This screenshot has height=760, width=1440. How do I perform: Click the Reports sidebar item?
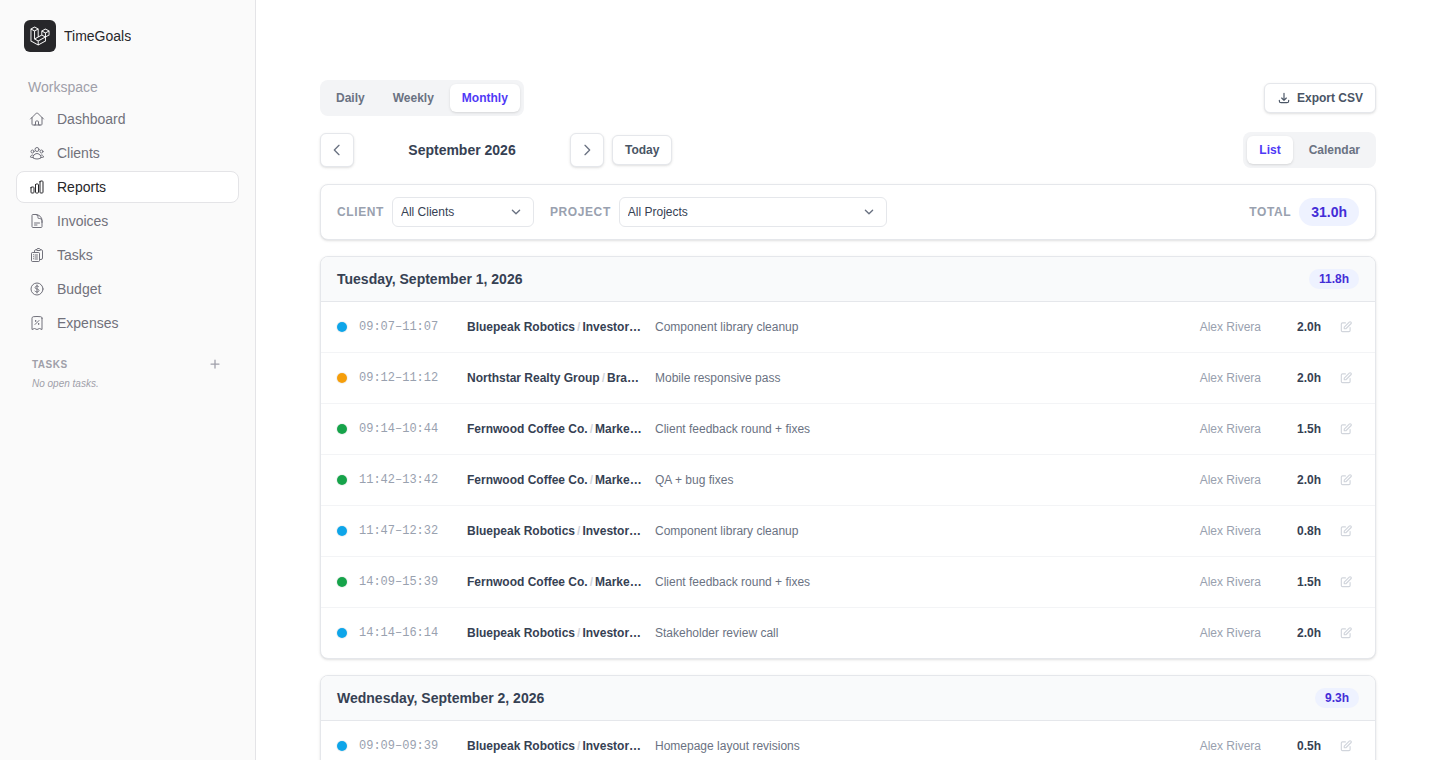coord(127,187)
